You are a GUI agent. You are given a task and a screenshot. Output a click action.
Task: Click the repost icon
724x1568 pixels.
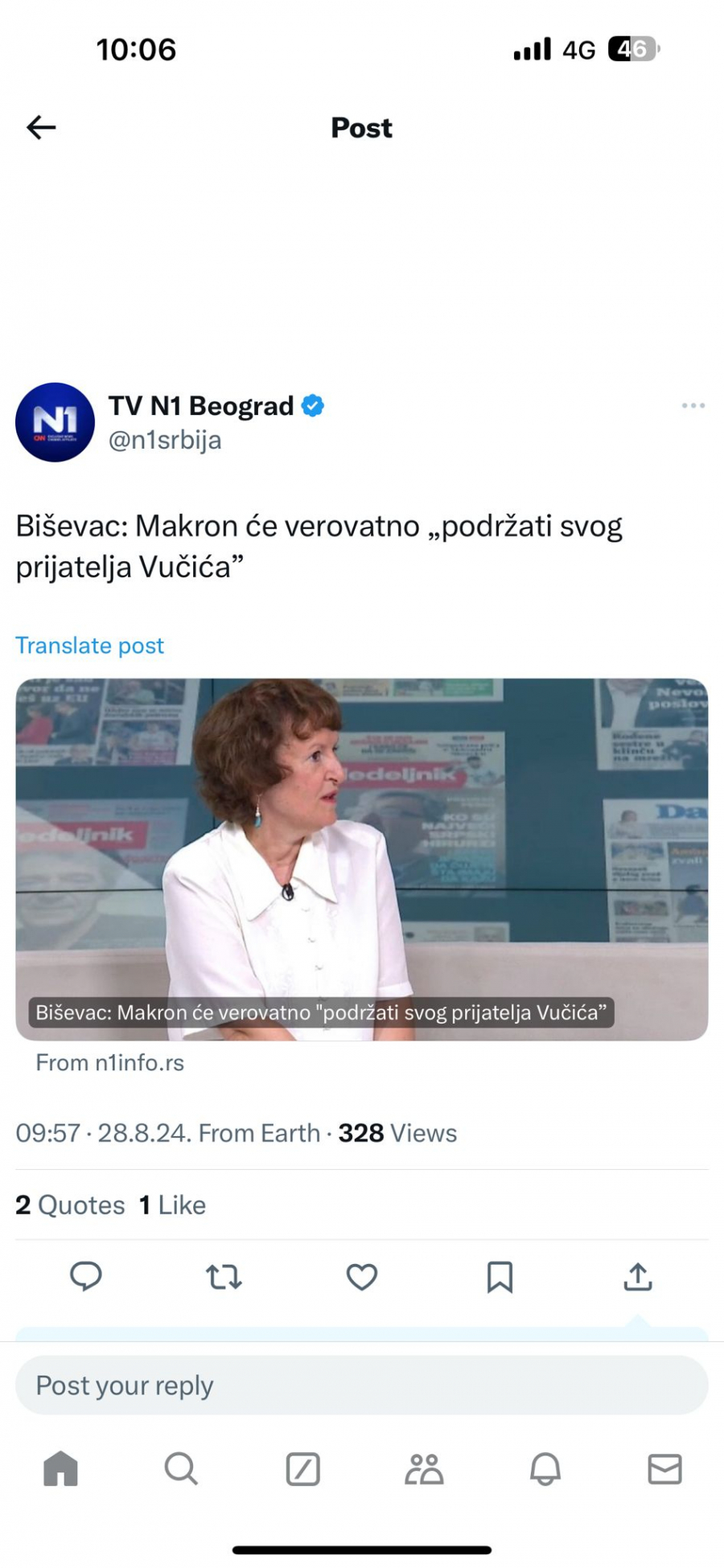224,1277
